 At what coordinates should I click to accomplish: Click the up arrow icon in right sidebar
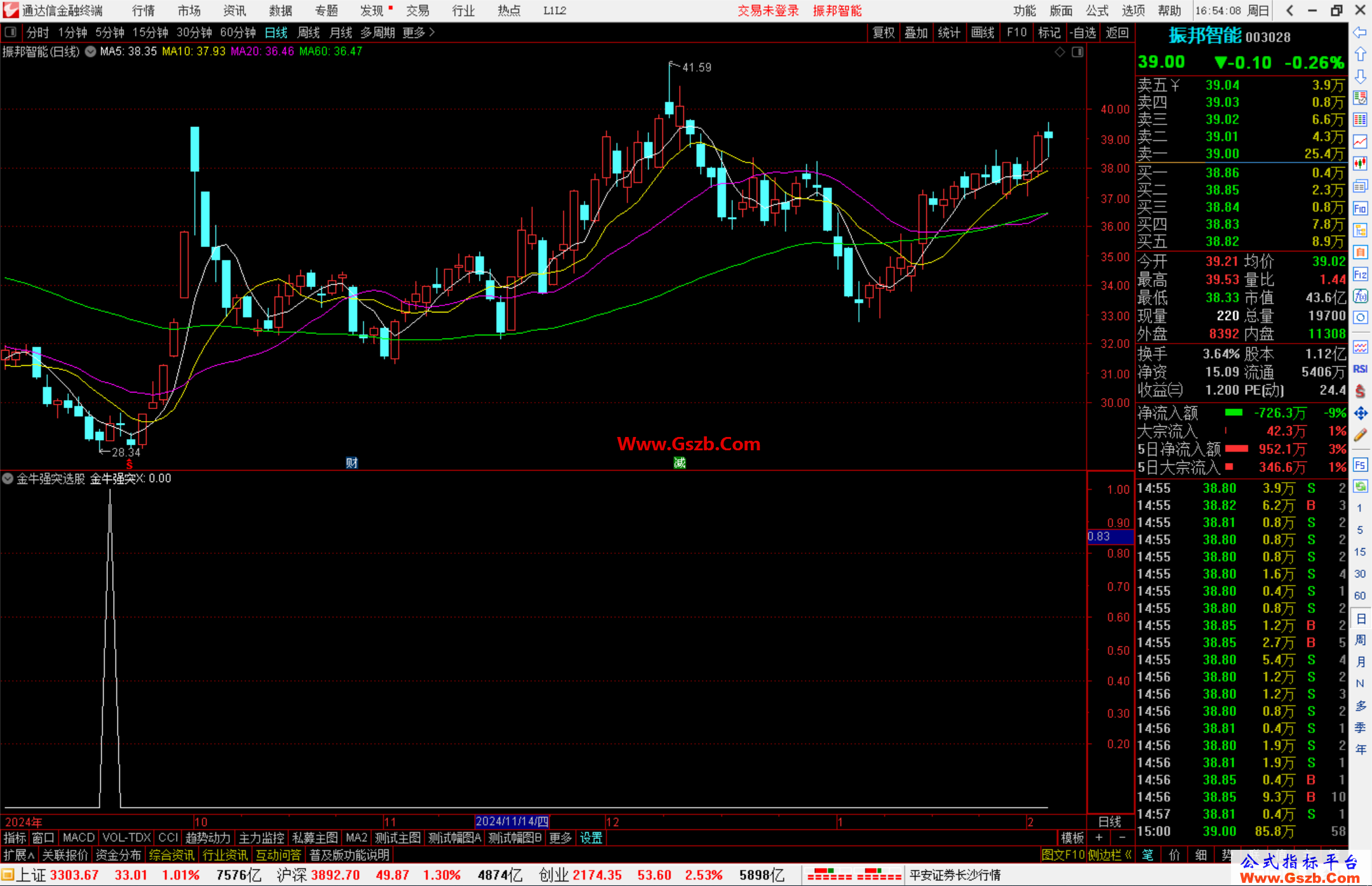pos(1360,55)
